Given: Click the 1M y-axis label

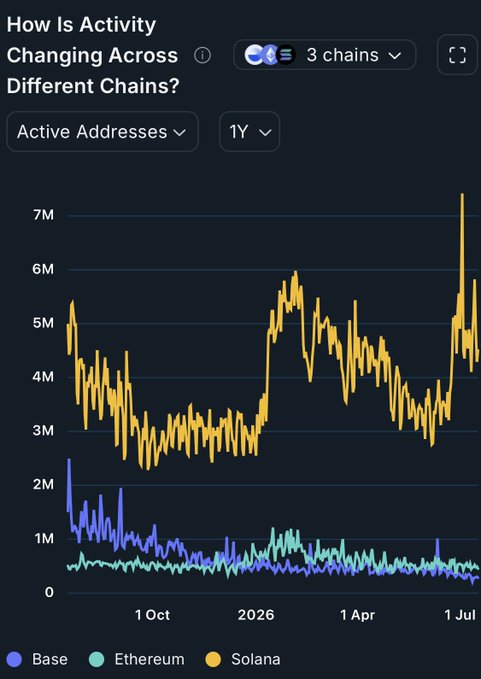Looking at the screenshot, I should [x=43, y=539].
